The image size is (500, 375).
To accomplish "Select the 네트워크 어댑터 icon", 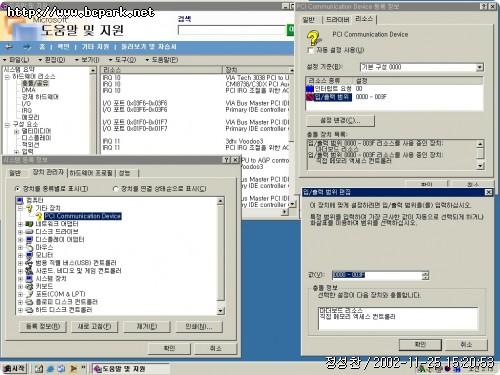I will click(29, 224).
